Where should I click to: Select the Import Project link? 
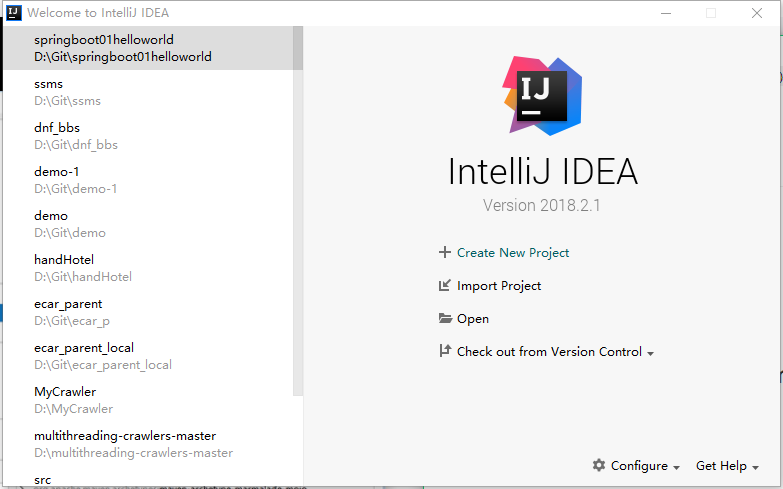(499, 286)
